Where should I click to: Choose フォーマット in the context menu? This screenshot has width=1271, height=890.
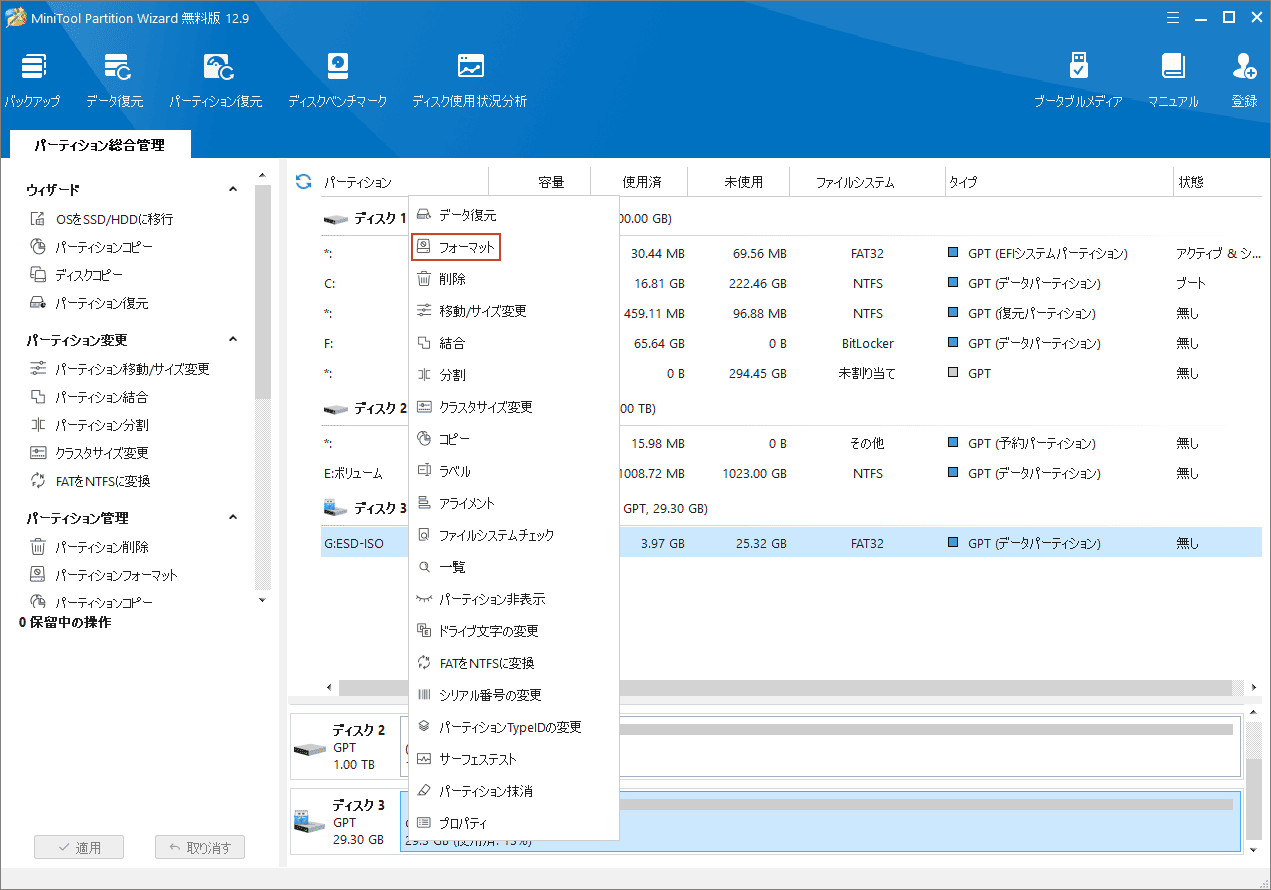coord(514,247)
